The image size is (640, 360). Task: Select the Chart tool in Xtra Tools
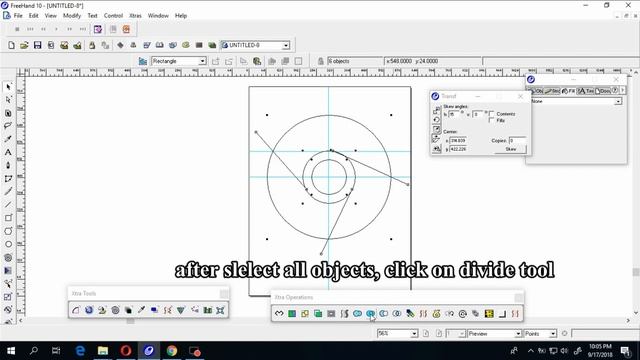[208, 310]
